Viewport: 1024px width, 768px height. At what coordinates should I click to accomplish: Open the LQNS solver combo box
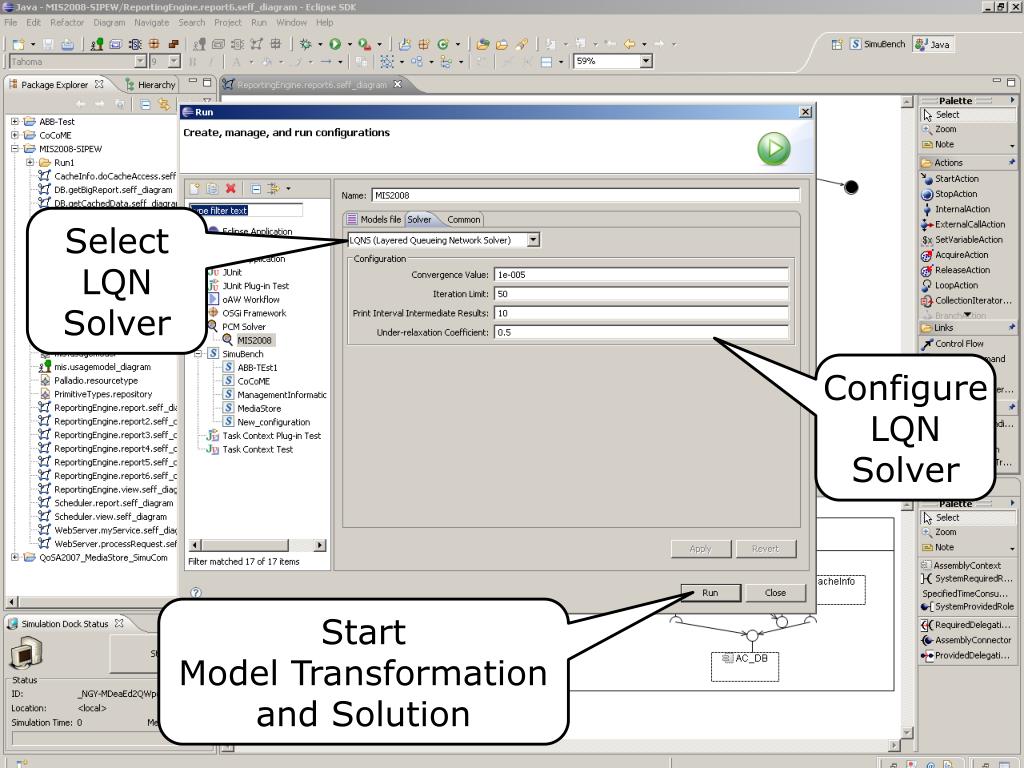[534, 240]
